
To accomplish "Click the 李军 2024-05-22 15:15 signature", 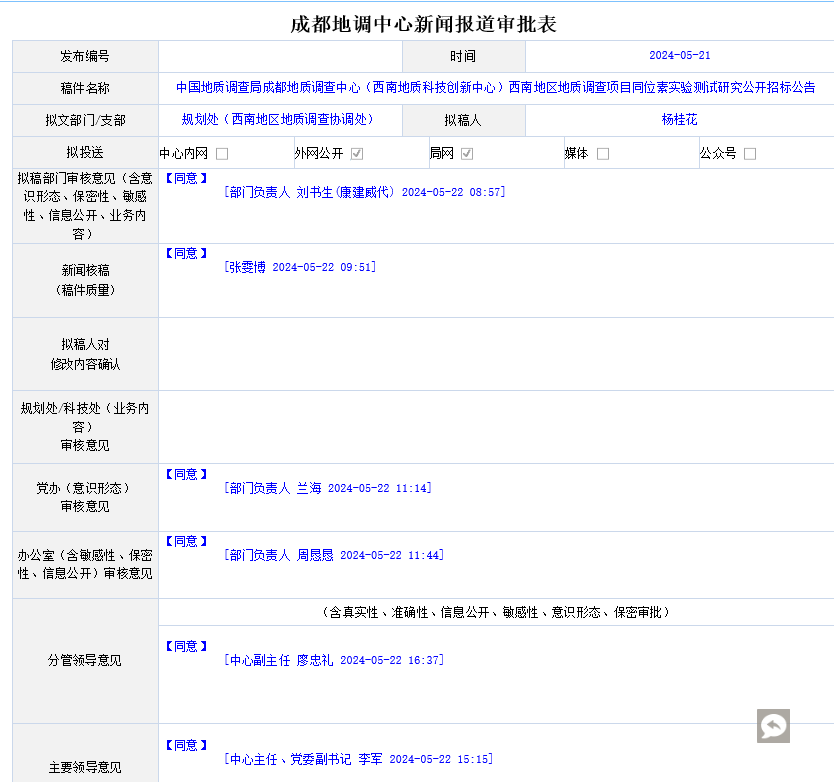I will [x=358, y=759].
